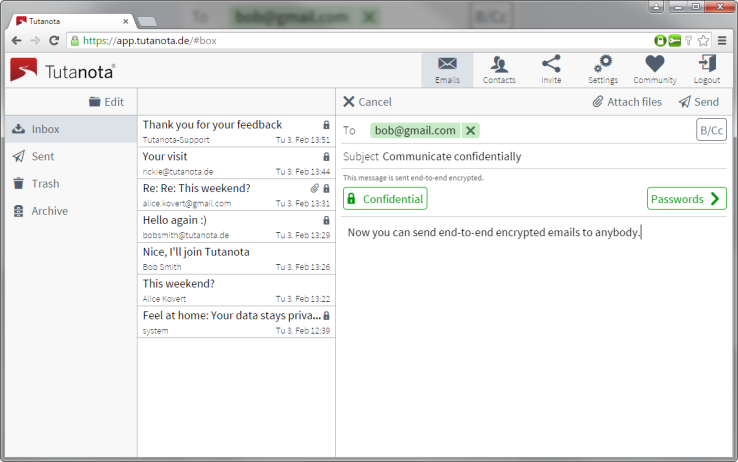Click sender 'Tutanota-Support'
This screenshot has width=738, height=462.
click(x=176, y=140)
